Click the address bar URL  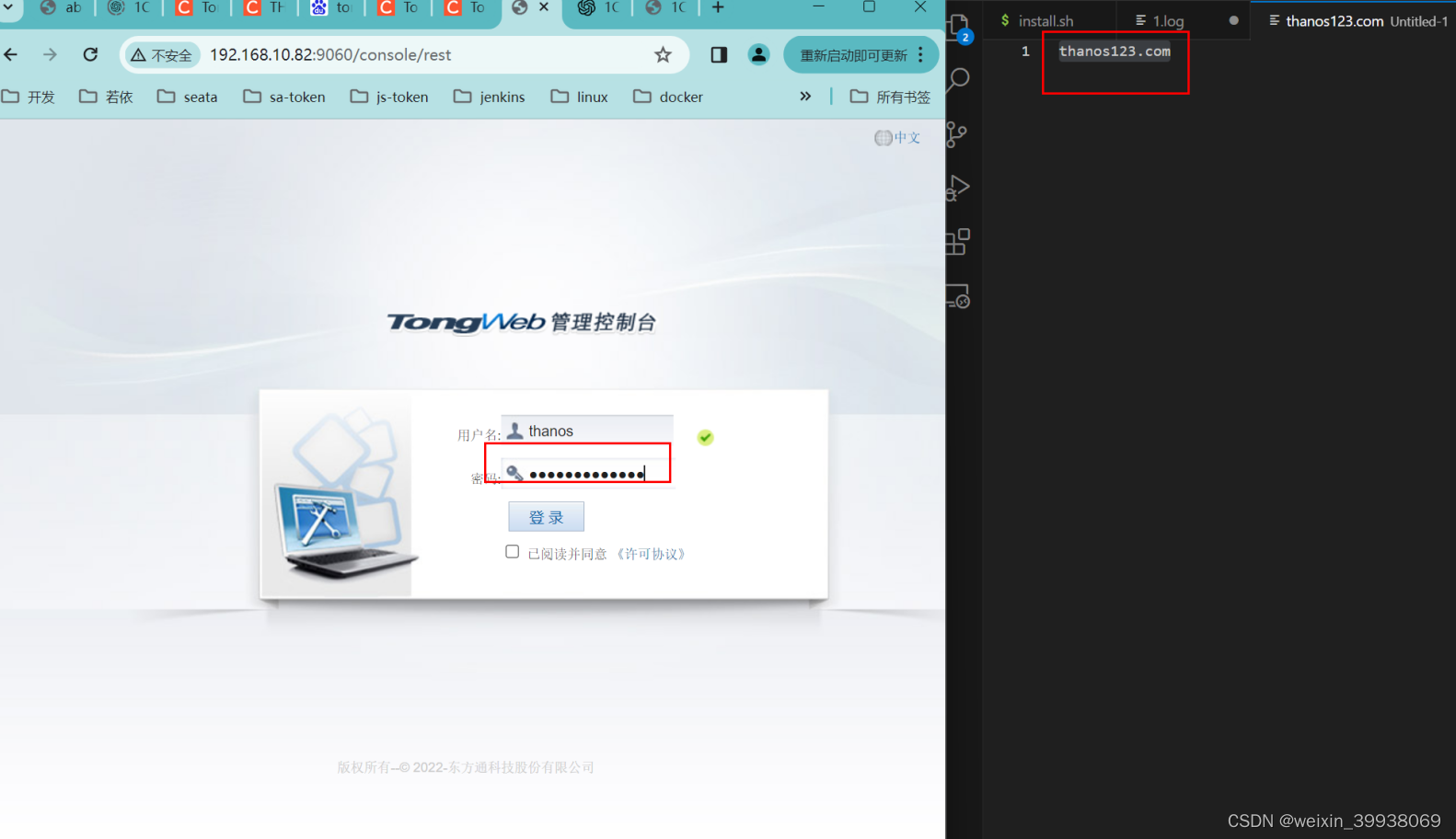tap(330, 55)
